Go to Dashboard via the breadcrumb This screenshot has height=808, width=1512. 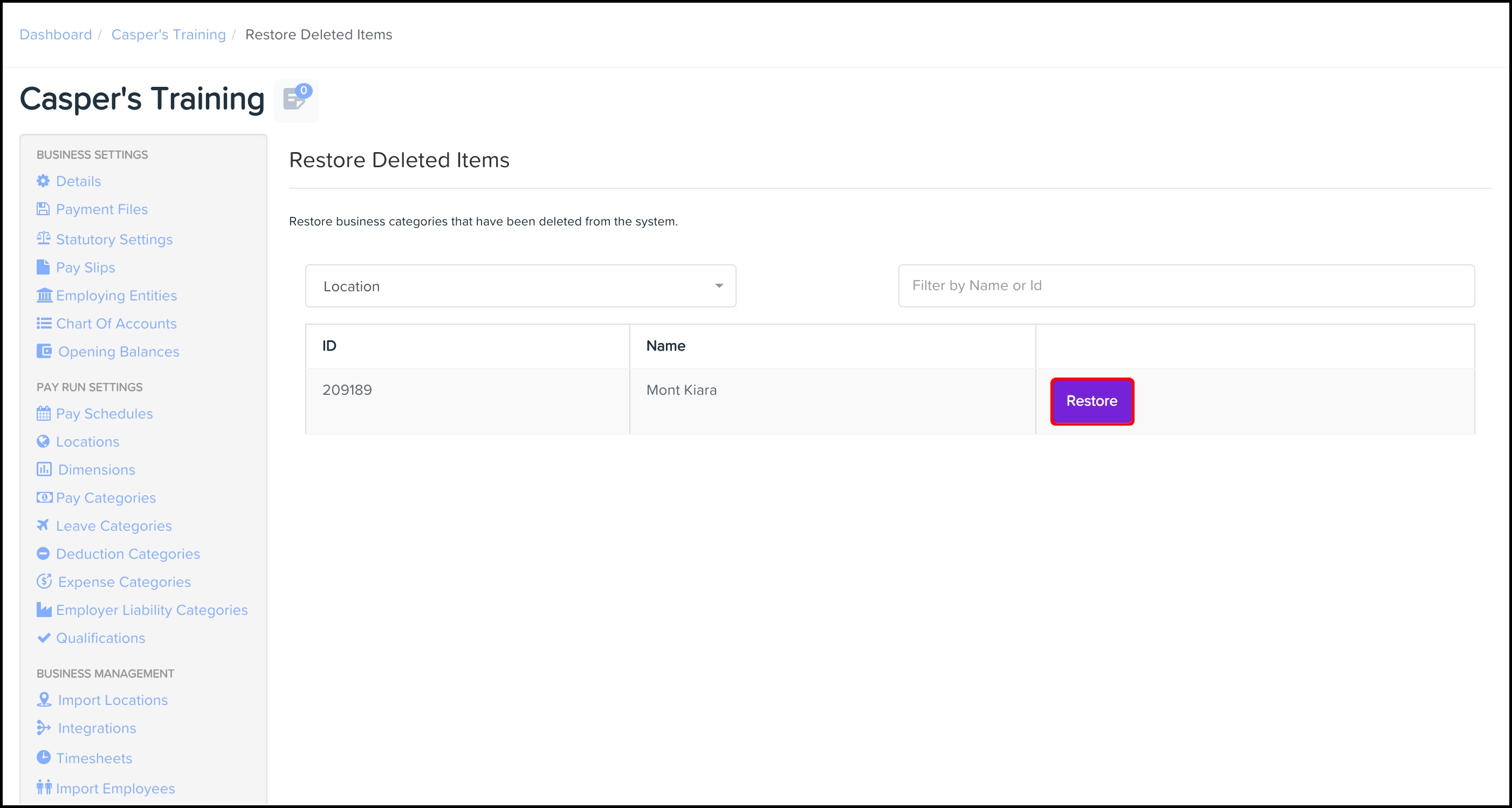[x=56, y=35]
